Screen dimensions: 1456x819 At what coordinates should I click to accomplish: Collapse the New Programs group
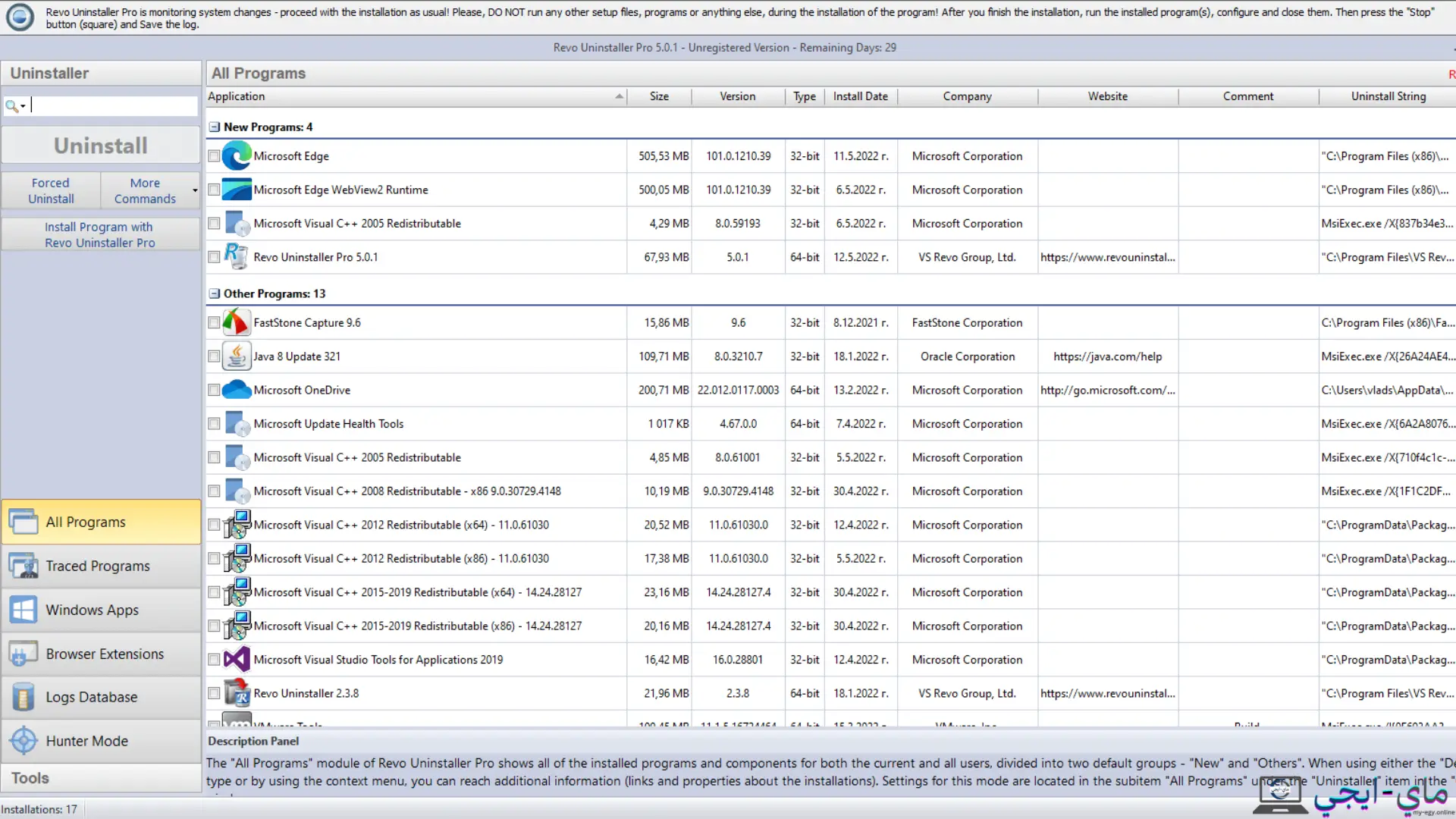pyautogui.click(x=215, y=127)
